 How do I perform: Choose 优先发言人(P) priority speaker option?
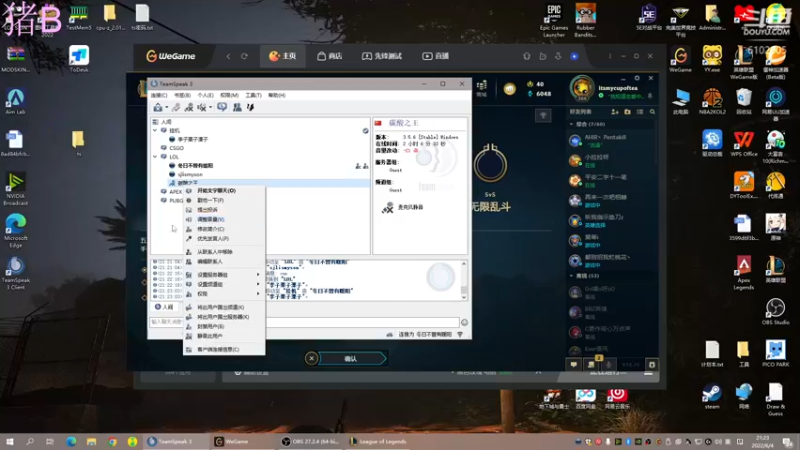pyautogui.click(x=224, y=239)
